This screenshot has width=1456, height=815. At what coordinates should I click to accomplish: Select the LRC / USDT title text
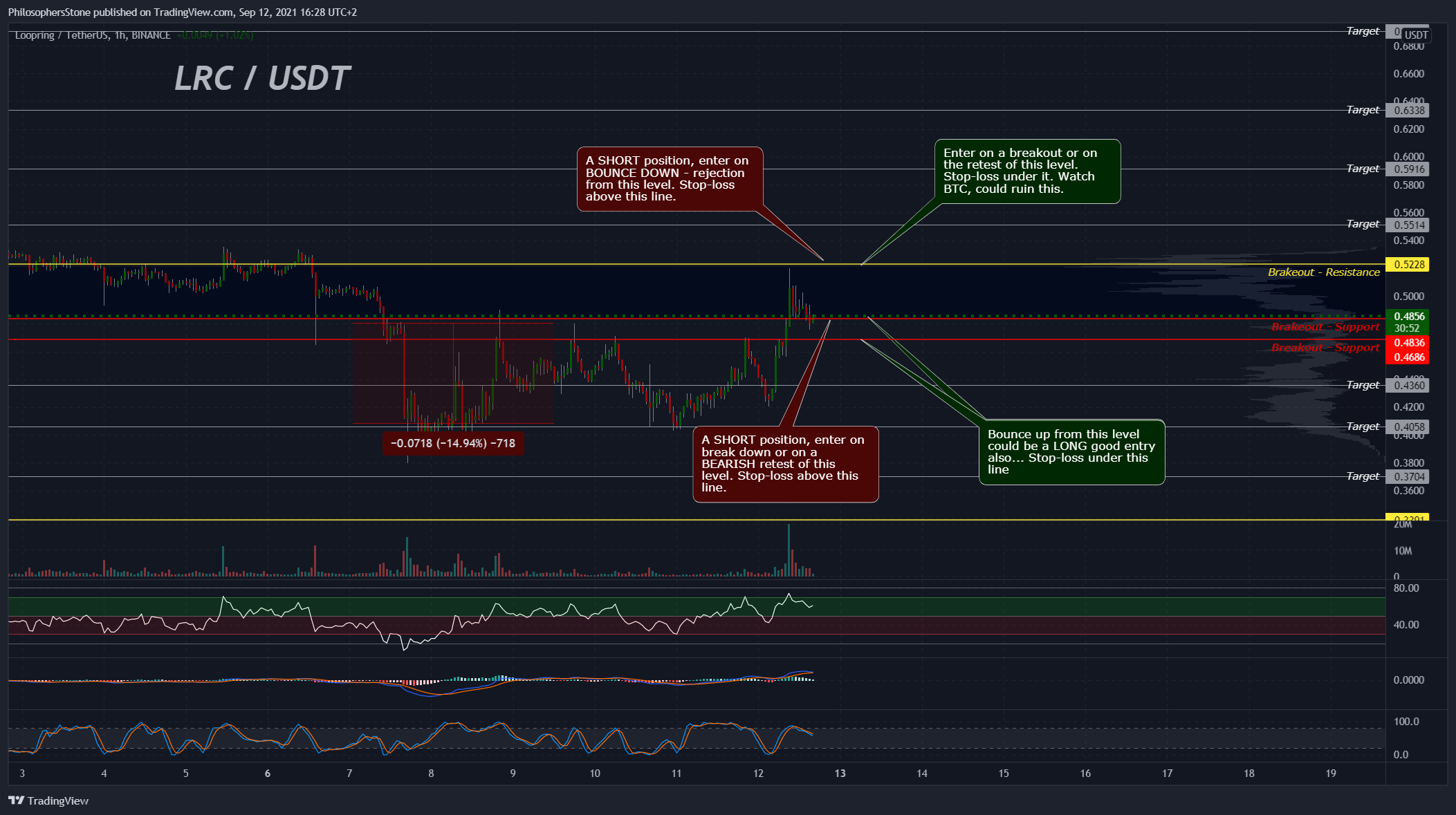point(262,78)
